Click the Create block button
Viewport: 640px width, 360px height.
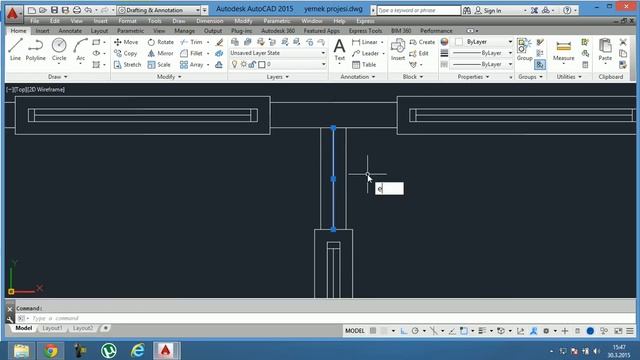[422, 42]
